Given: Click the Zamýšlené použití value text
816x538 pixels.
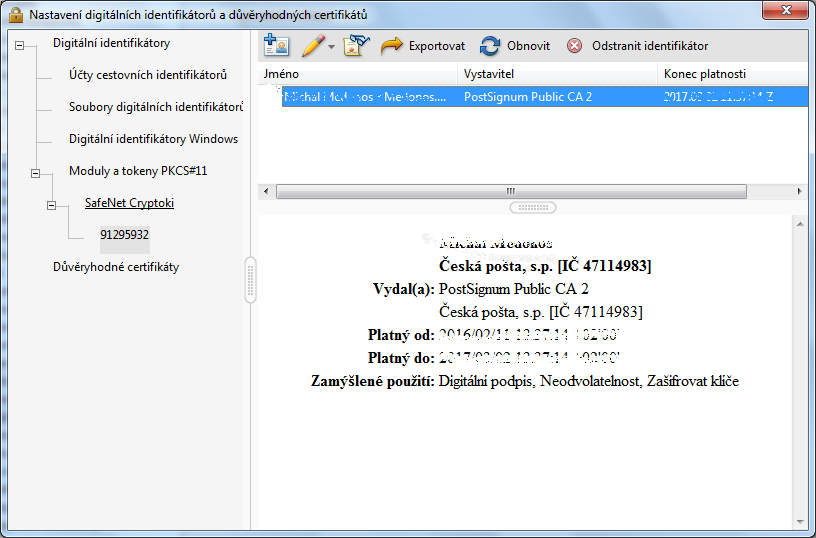Looking at the screenshot, I should 589,381.
